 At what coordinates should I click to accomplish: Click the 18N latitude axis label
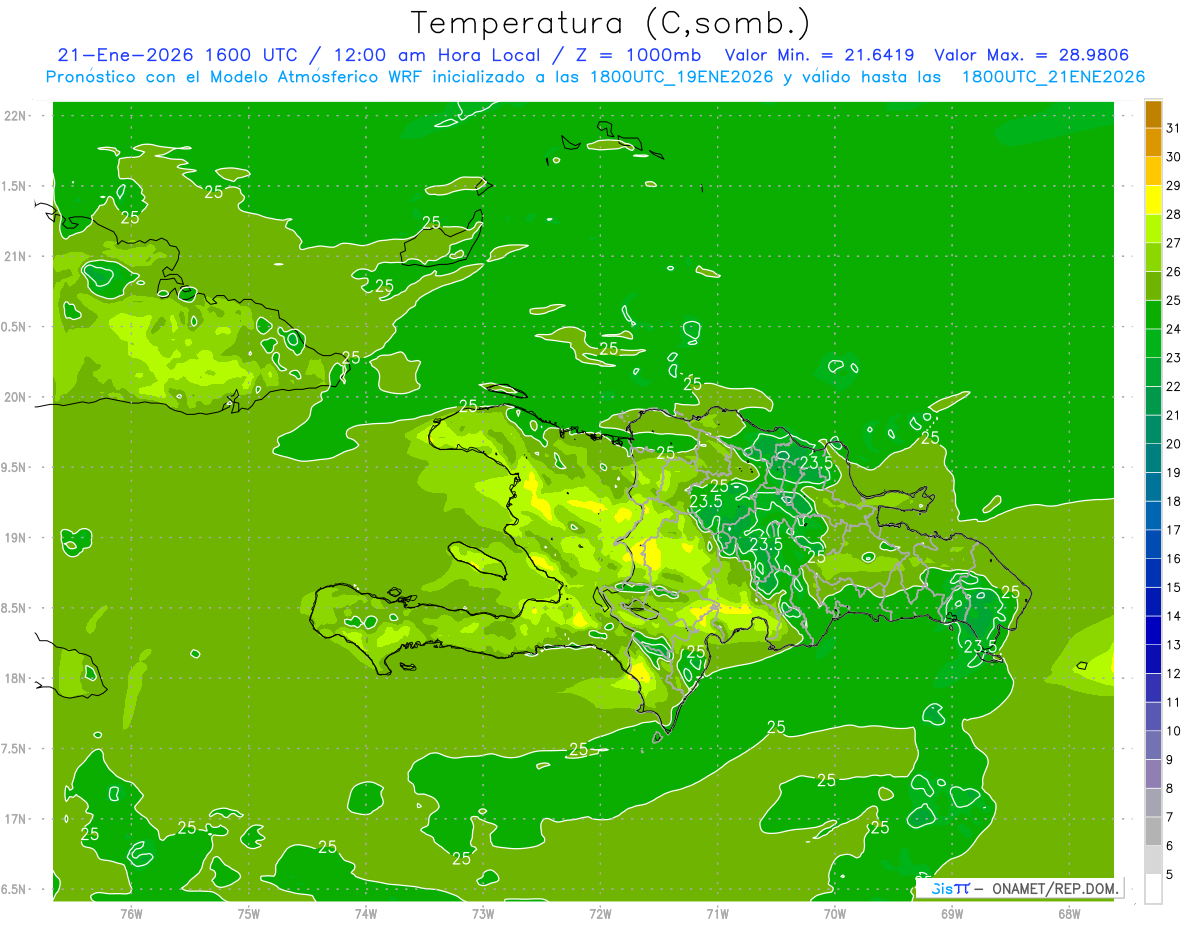coord(16,678)
